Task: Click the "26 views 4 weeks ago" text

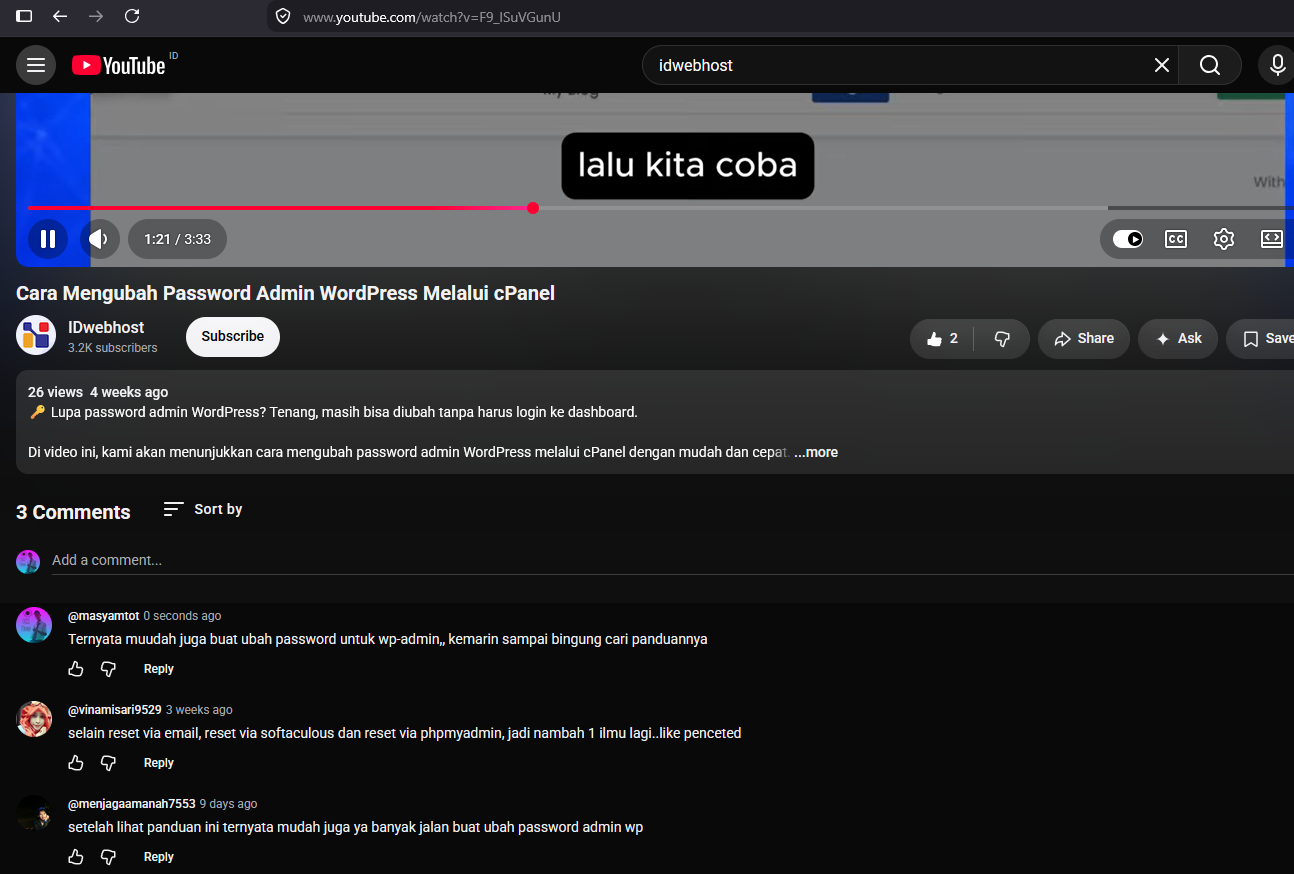Action: 98,392
